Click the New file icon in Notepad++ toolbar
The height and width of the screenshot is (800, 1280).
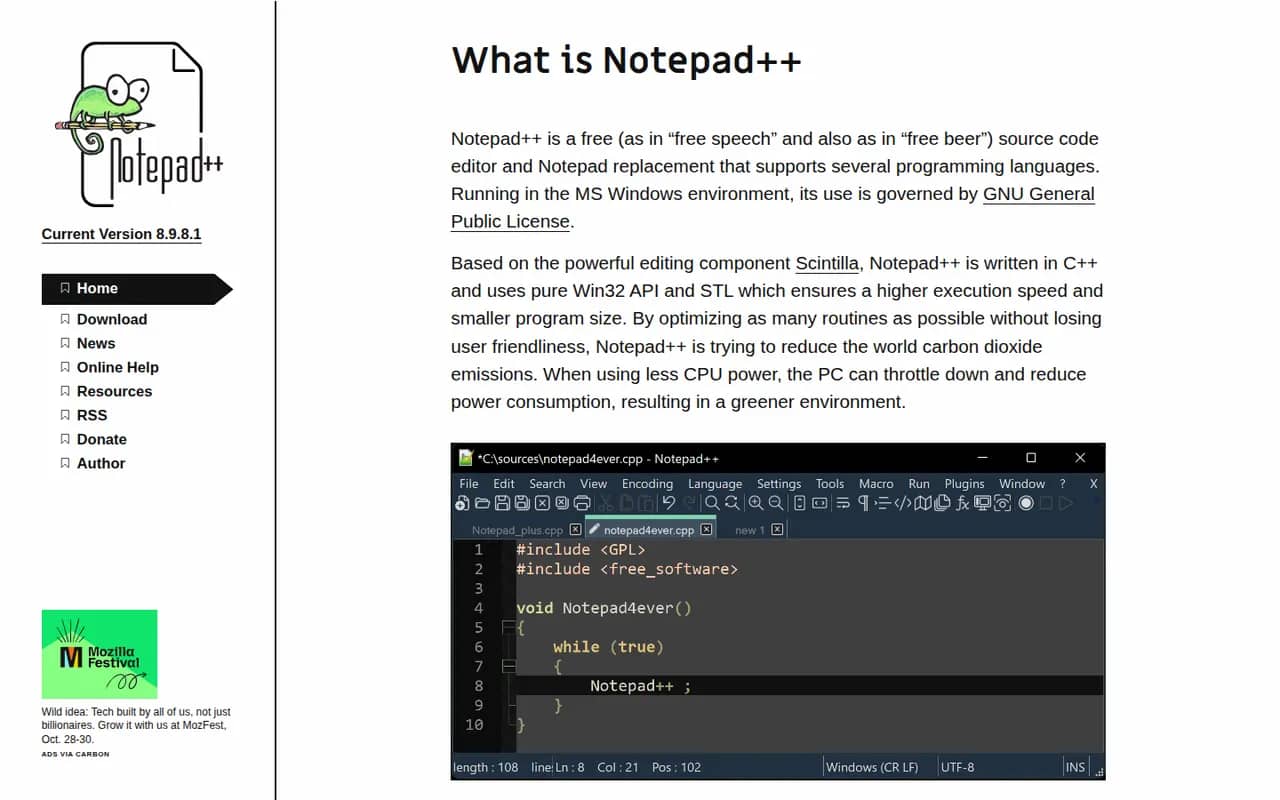[x=462, y=503]
